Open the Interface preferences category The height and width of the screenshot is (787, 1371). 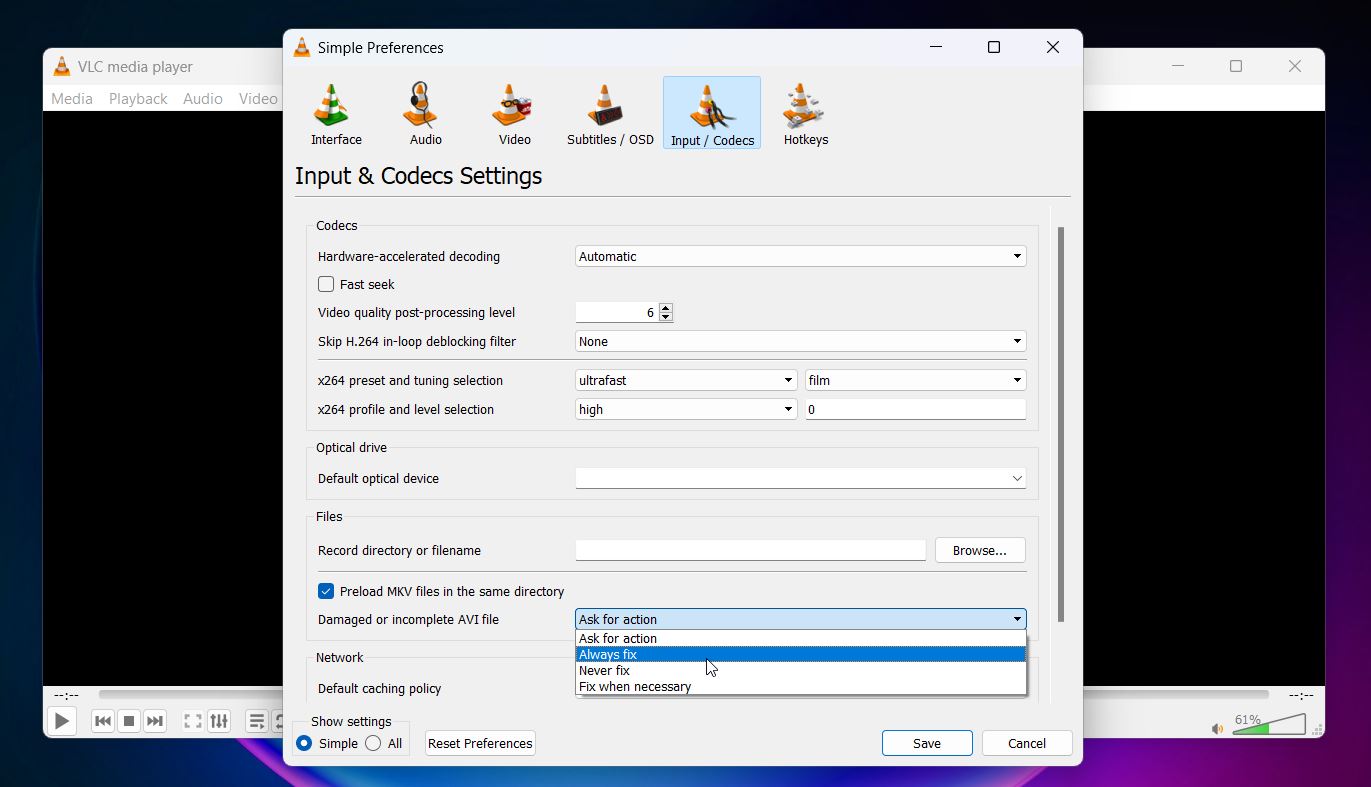336,113
